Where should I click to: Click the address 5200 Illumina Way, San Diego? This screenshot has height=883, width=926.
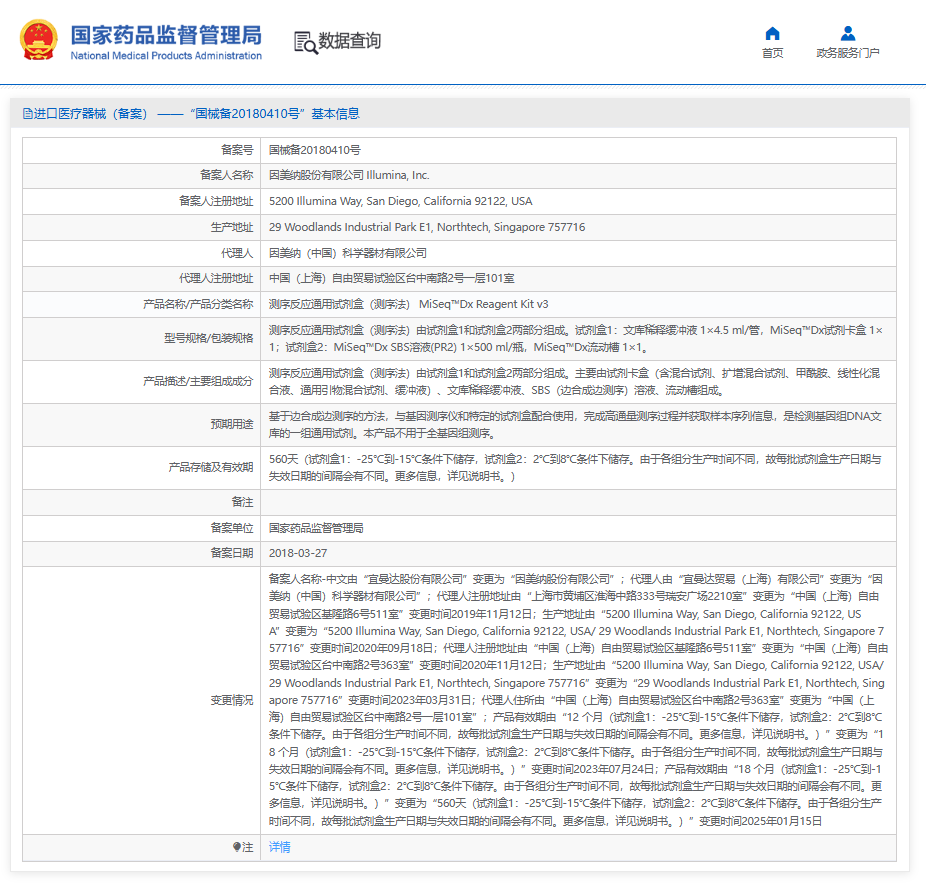coord(400,201)
